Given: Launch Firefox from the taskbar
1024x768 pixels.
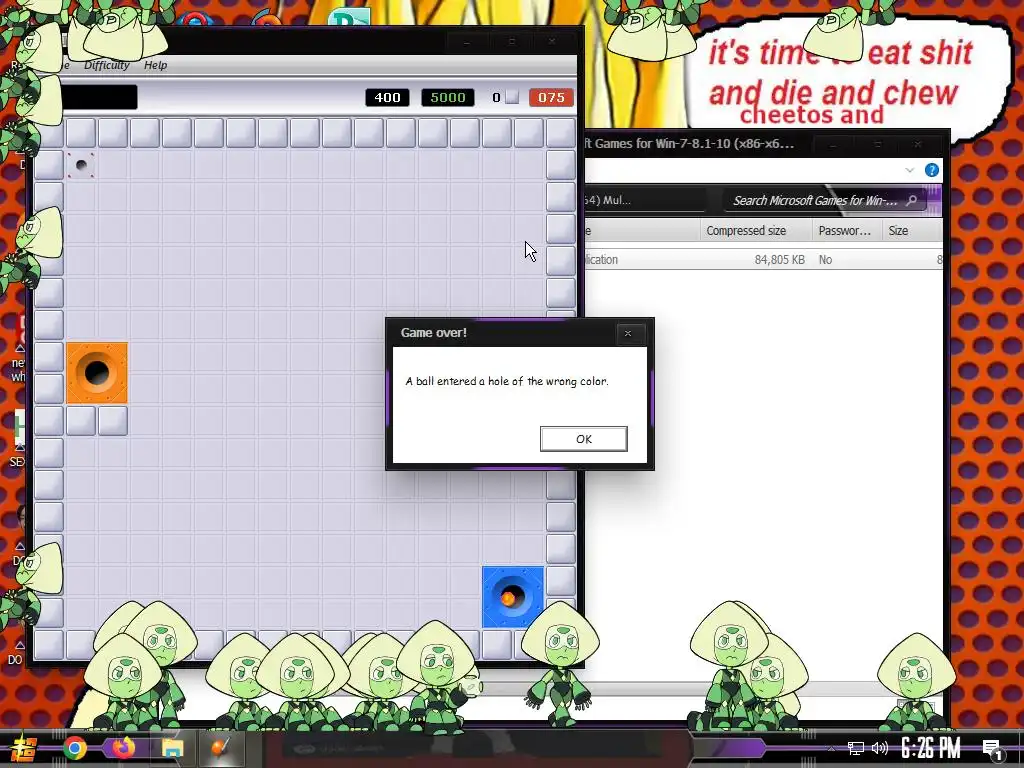Looking at the screenshot, I should tap(123, 748).
